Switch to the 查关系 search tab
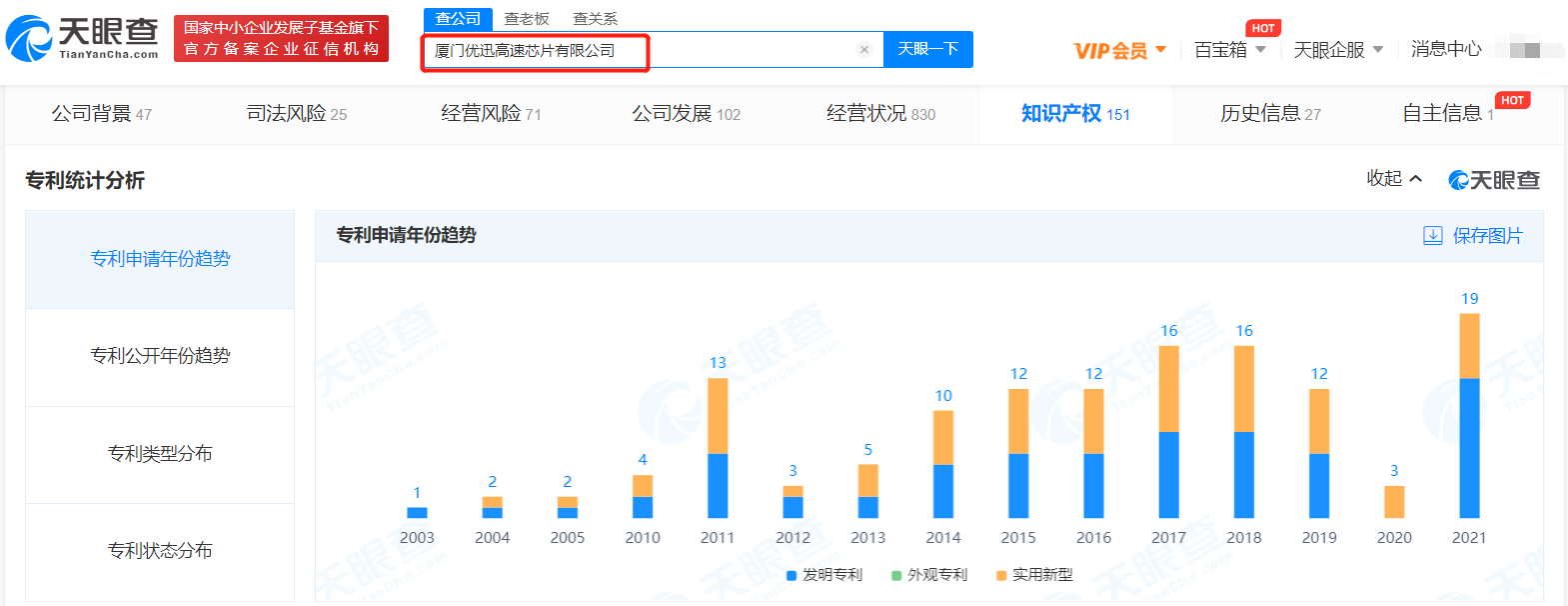Screen dimensions: 1568x606 595,19
